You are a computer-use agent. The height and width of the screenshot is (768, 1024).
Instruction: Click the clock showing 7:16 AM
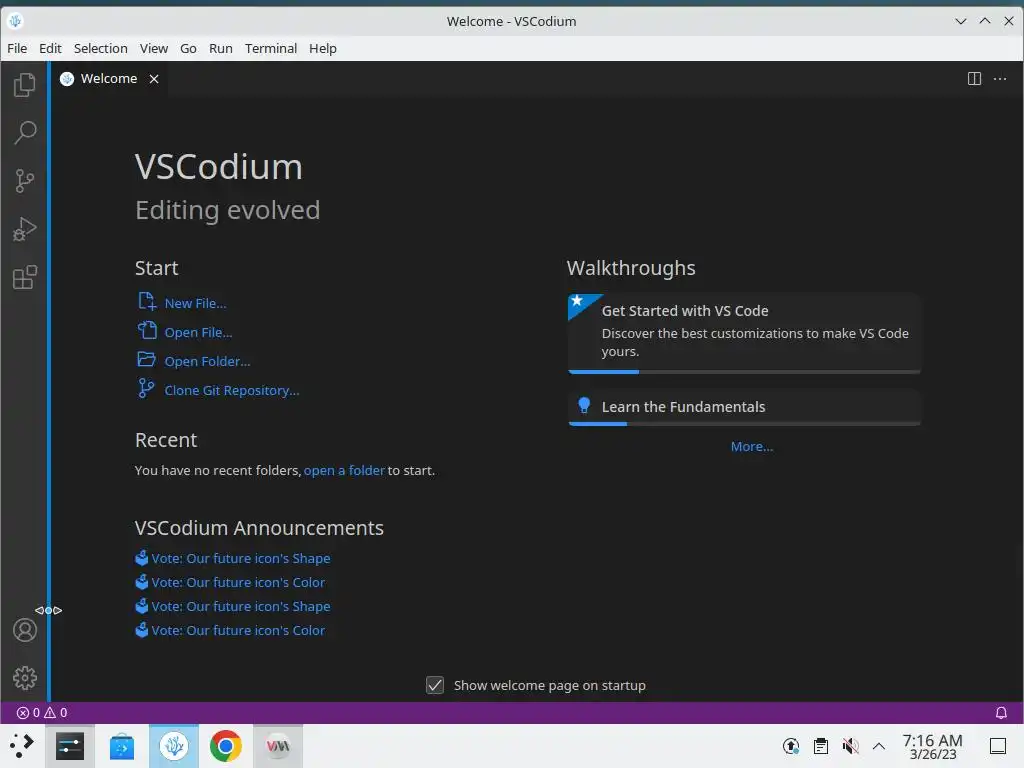pos(932,746)
